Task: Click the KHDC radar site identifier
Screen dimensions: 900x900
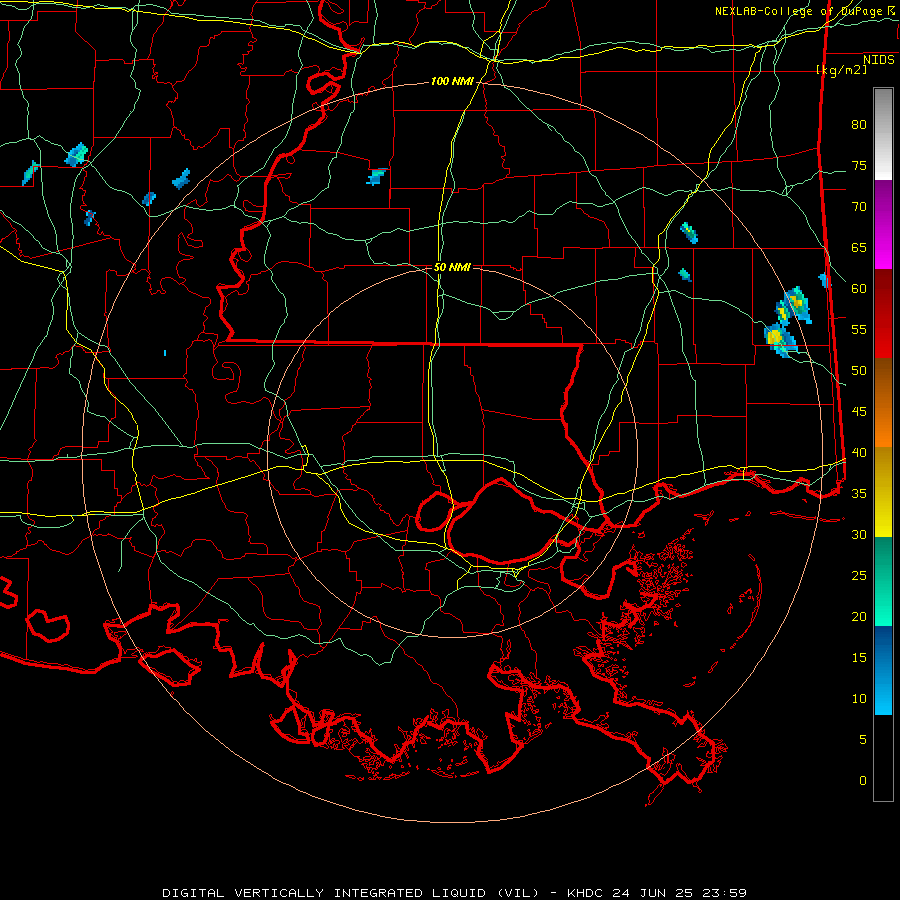Action: click(x=586, y=893)
